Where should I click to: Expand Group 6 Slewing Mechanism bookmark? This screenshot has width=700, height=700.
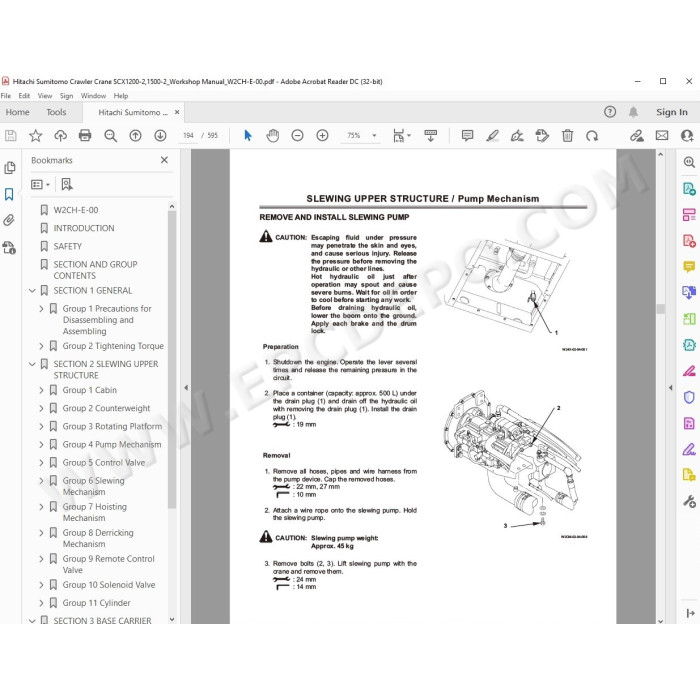pos(41,481)
